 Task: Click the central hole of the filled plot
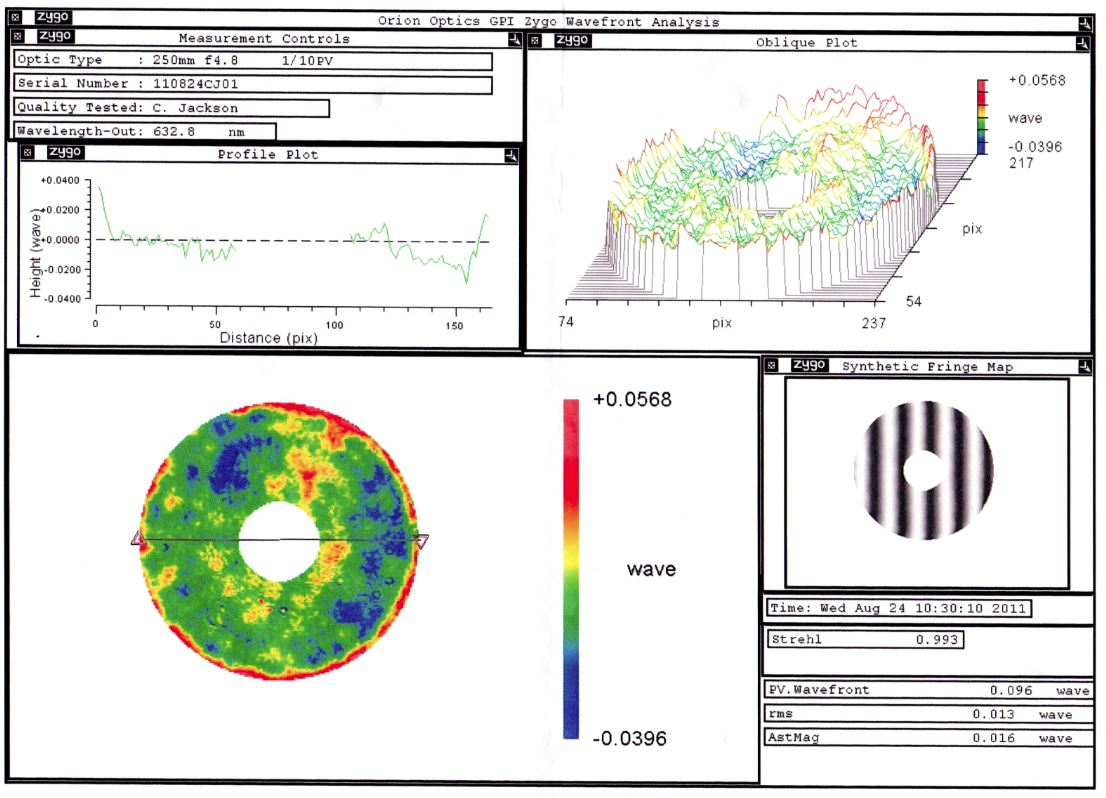click(279, 540)
